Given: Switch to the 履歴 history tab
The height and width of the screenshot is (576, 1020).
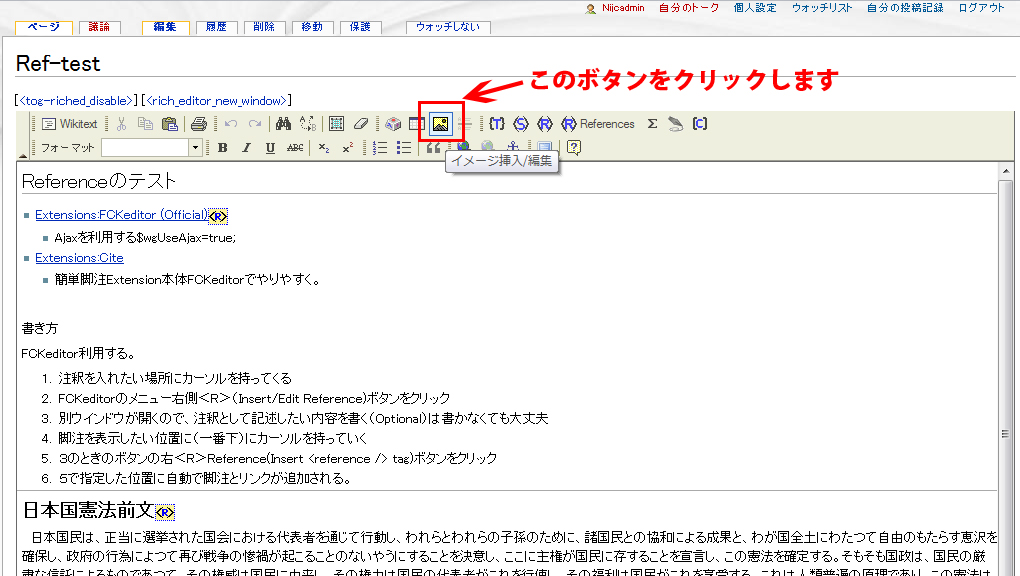Looking at the screenshot, I should (217, 27).
